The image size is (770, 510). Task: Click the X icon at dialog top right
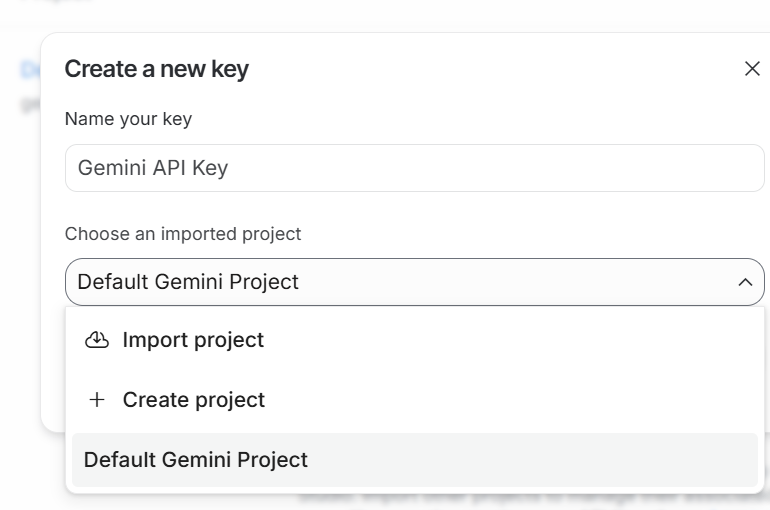coord(752,68)
